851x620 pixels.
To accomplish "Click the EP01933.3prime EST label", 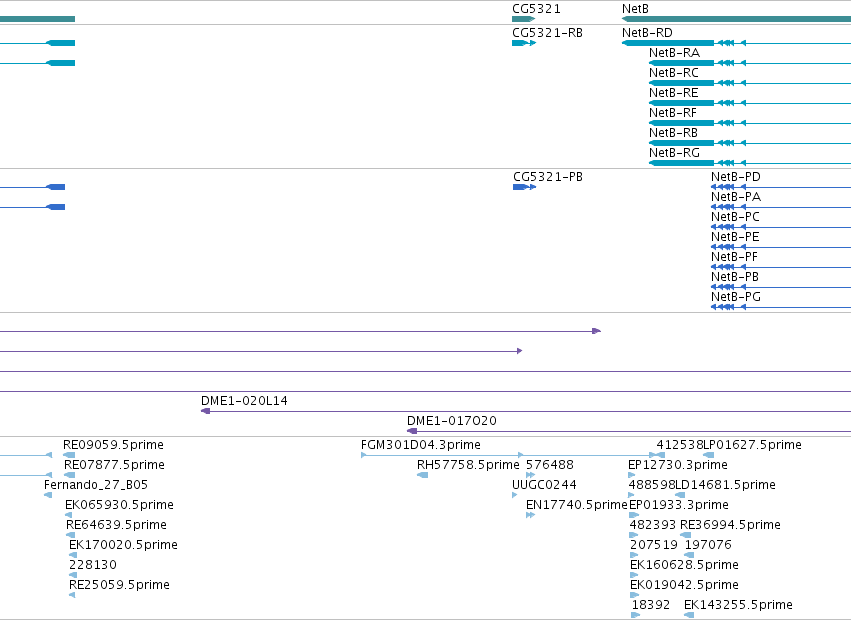I will (x=678, y=505).
